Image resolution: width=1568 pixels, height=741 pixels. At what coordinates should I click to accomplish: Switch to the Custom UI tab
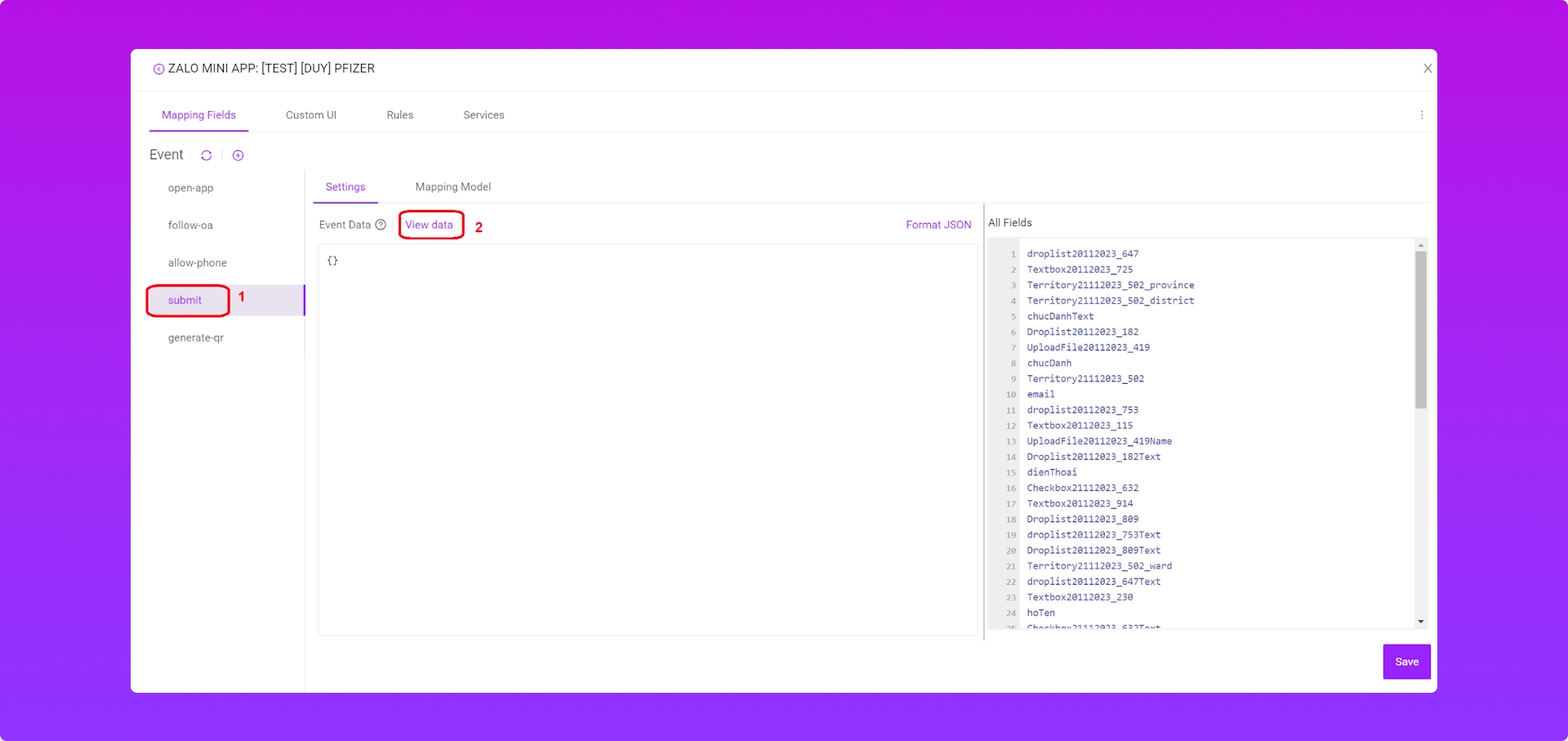[x=310, y=115]
